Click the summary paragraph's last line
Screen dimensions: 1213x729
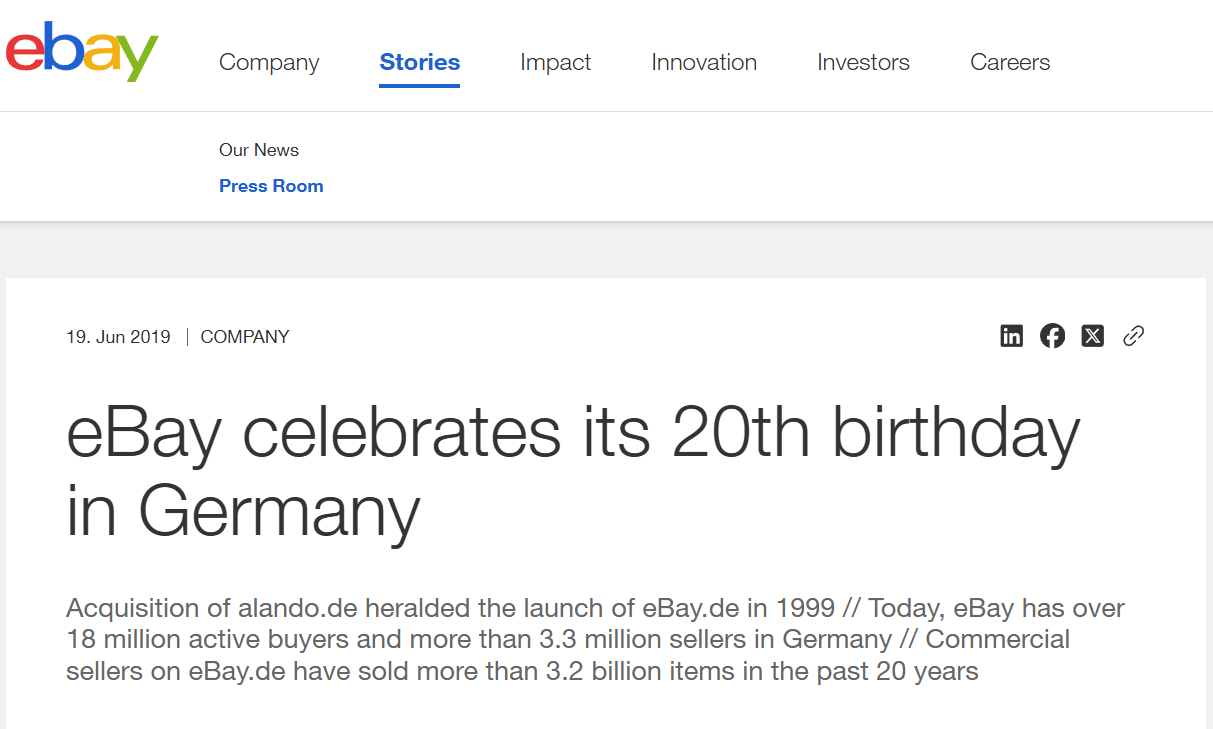[x=521, y=670]
